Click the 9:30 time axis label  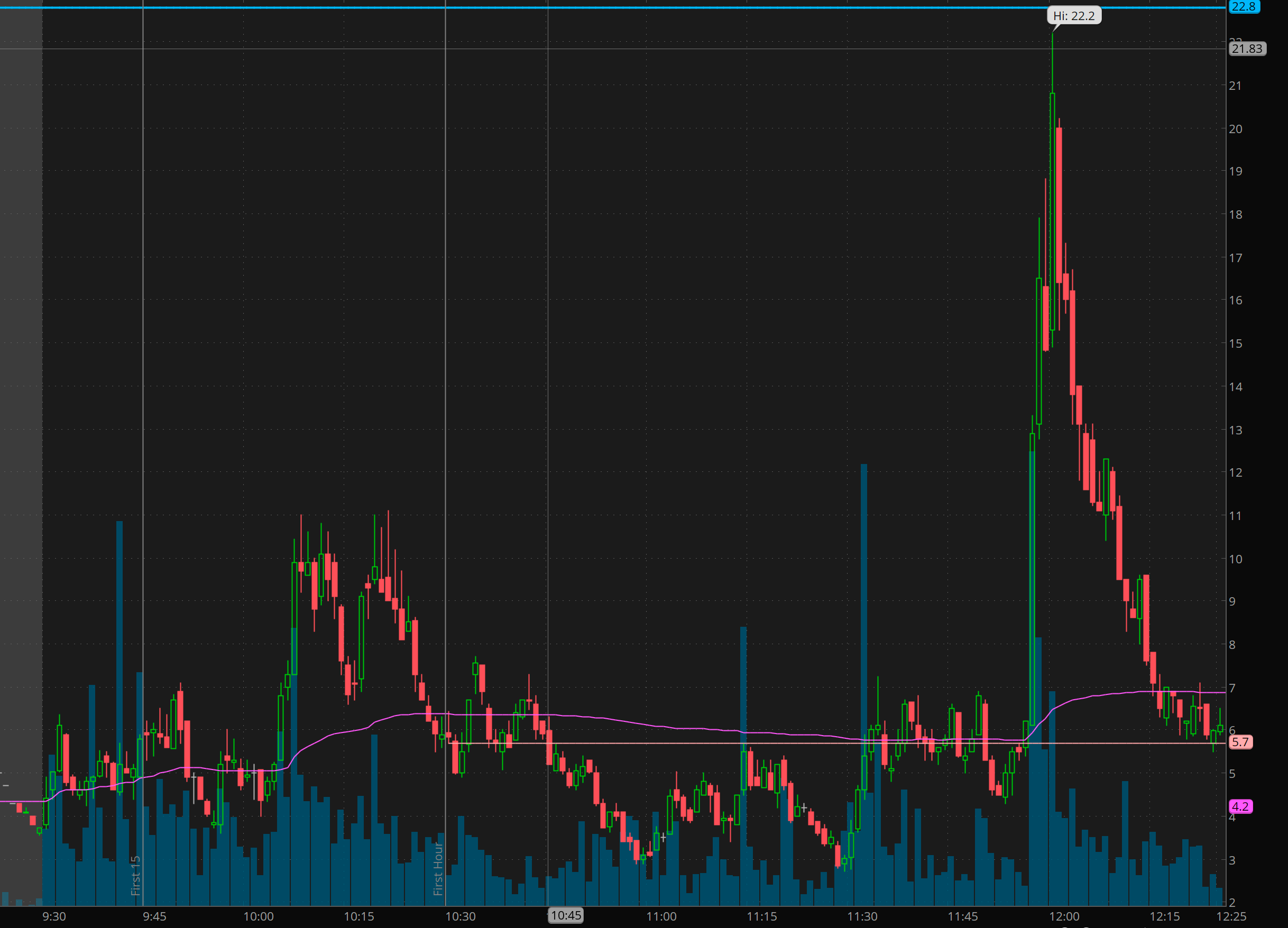point(54,916)
